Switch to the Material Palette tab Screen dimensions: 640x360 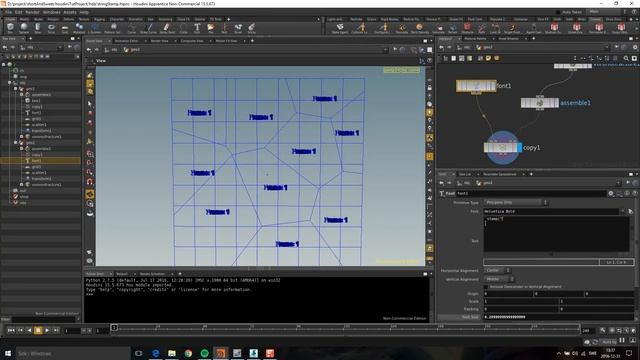(x=476, y=39)
